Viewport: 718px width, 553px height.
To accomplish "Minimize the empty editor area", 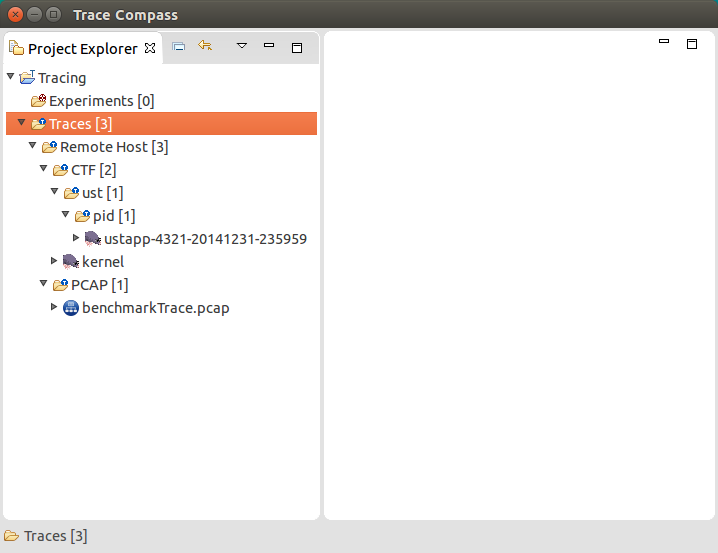I will coord(664,42).
